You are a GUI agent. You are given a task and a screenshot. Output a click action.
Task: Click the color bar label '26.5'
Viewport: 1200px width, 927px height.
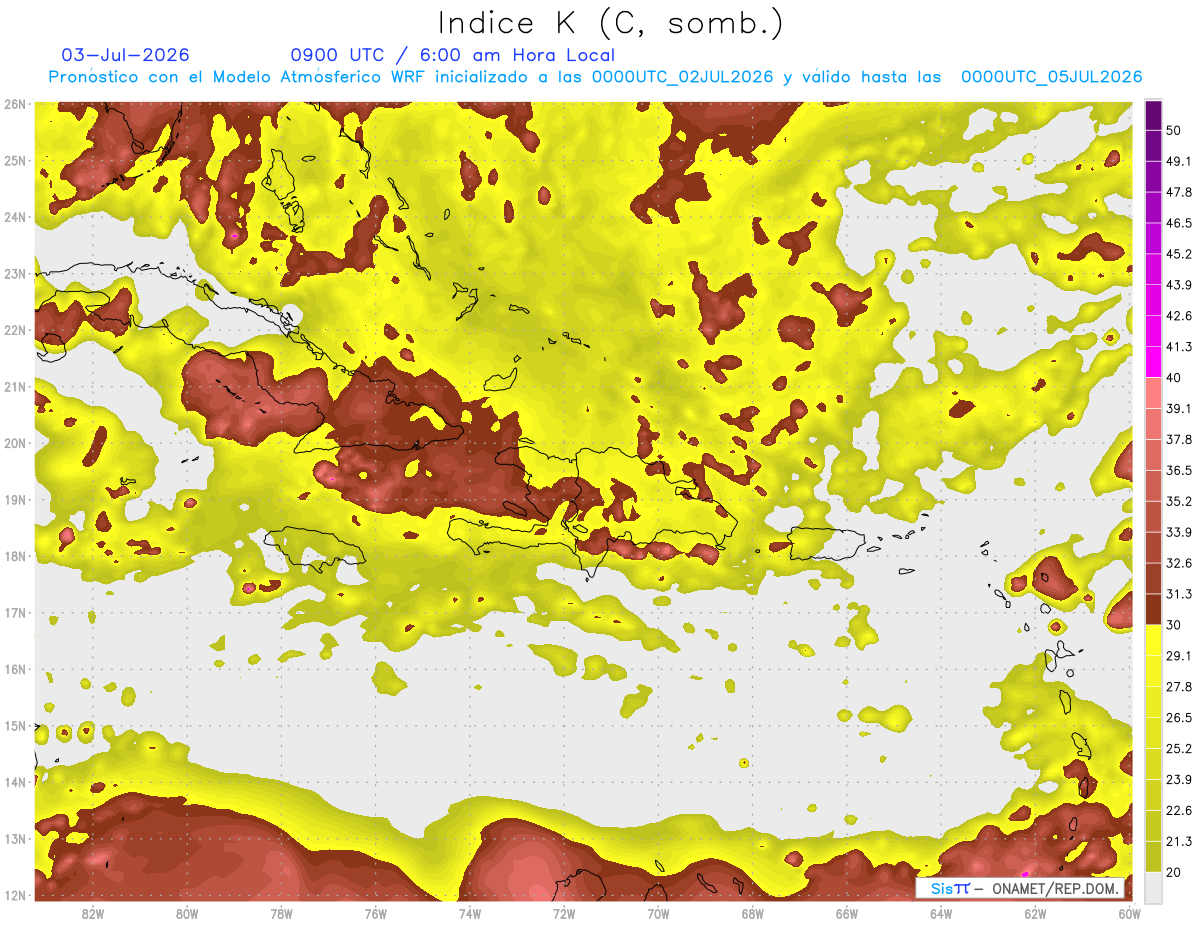pos(1179,718)
